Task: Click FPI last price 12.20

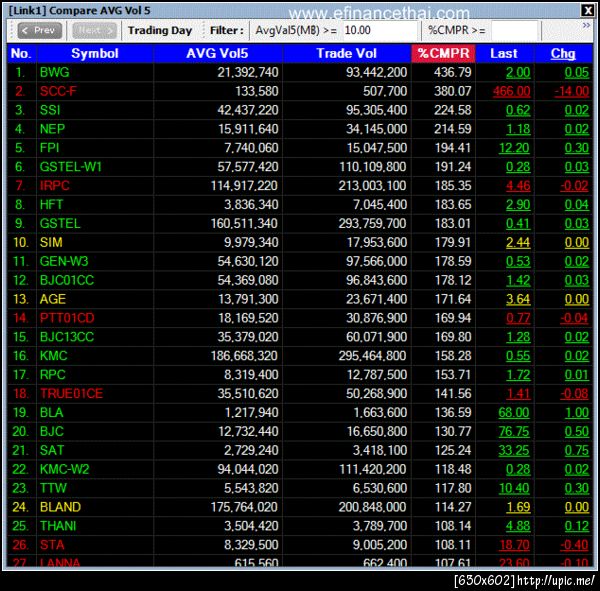Action: 514,148
